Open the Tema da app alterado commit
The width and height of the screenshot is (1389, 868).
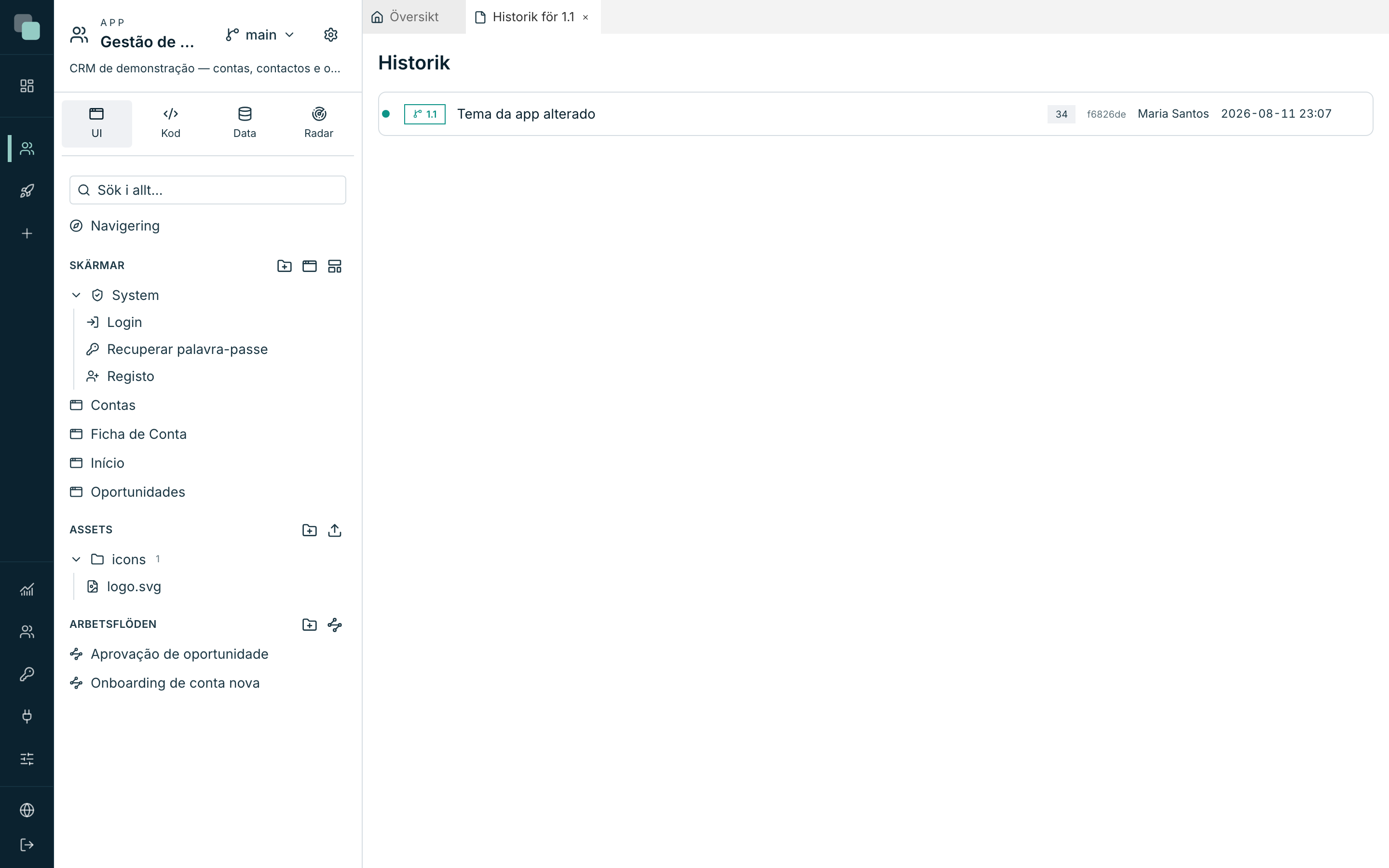pos(526,114)
